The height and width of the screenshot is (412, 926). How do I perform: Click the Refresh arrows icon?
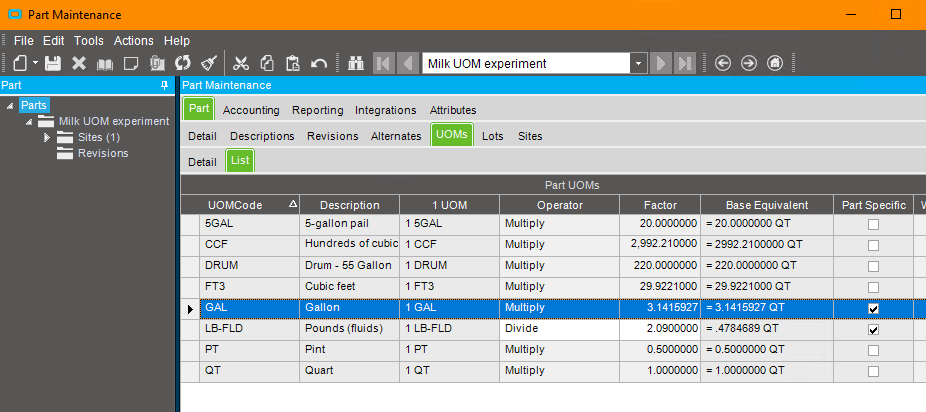183,63
